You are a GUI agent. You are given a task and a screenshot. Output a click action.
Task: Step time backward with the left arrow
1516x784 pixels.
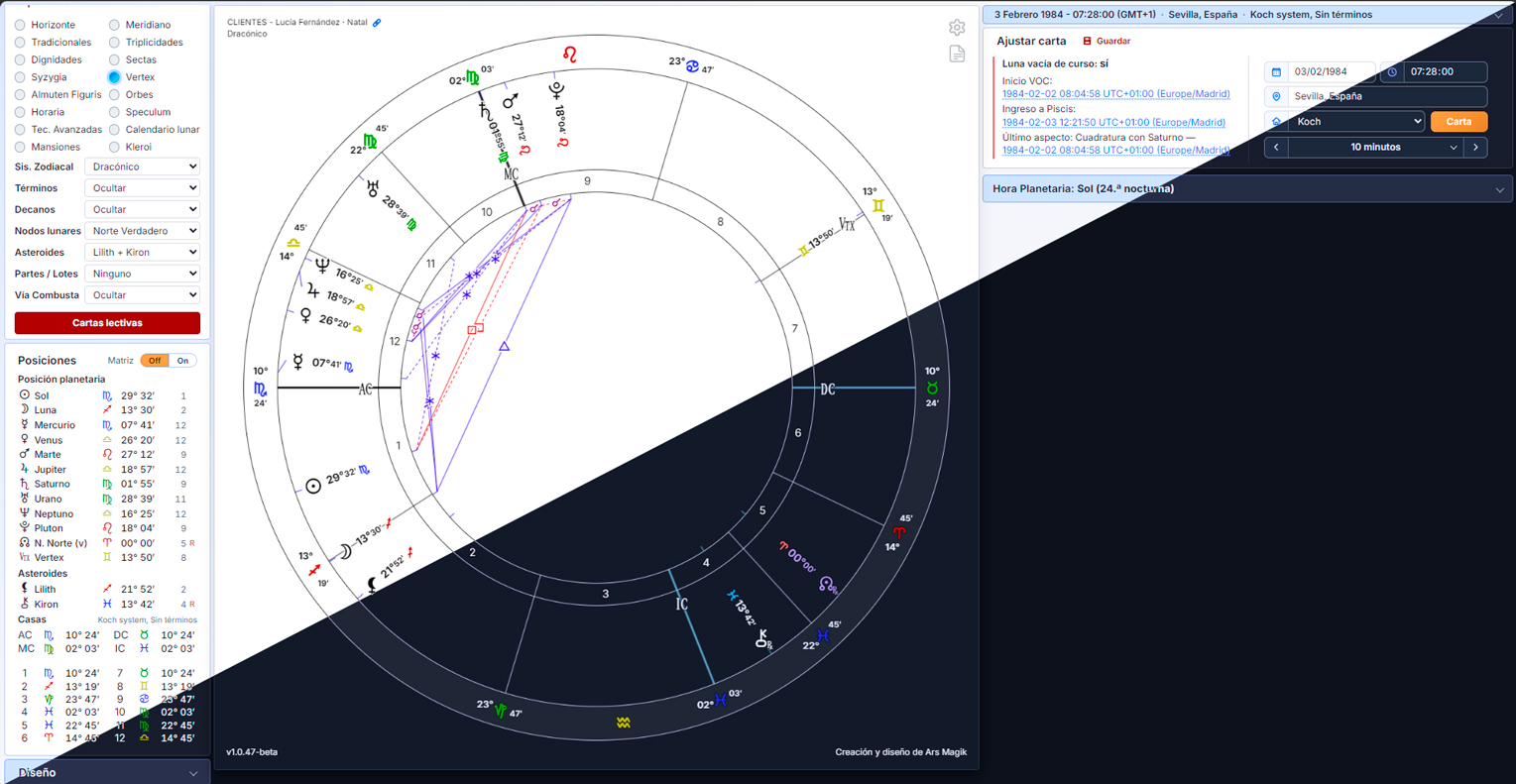[1276, 147]
